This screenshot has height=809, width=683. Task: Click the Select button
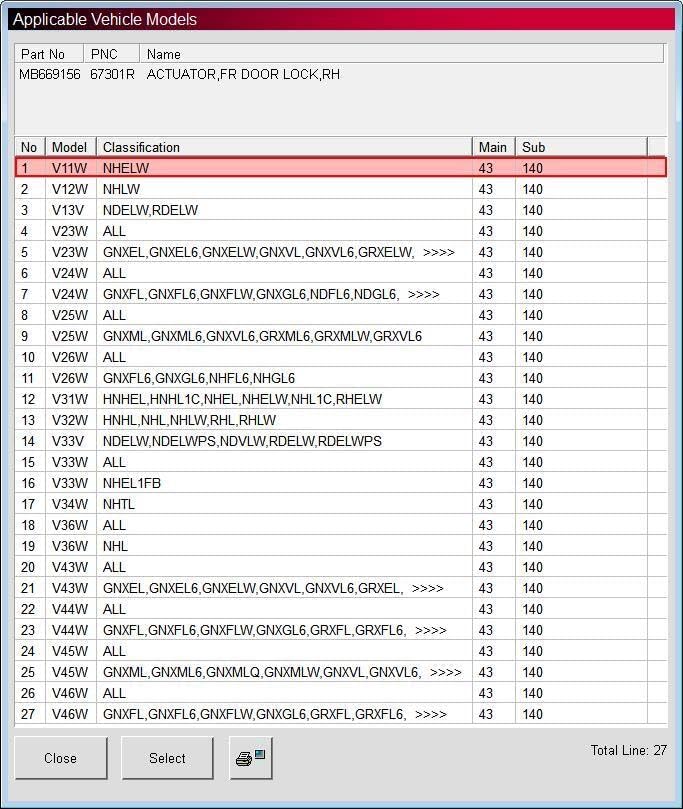coord(167,758)
